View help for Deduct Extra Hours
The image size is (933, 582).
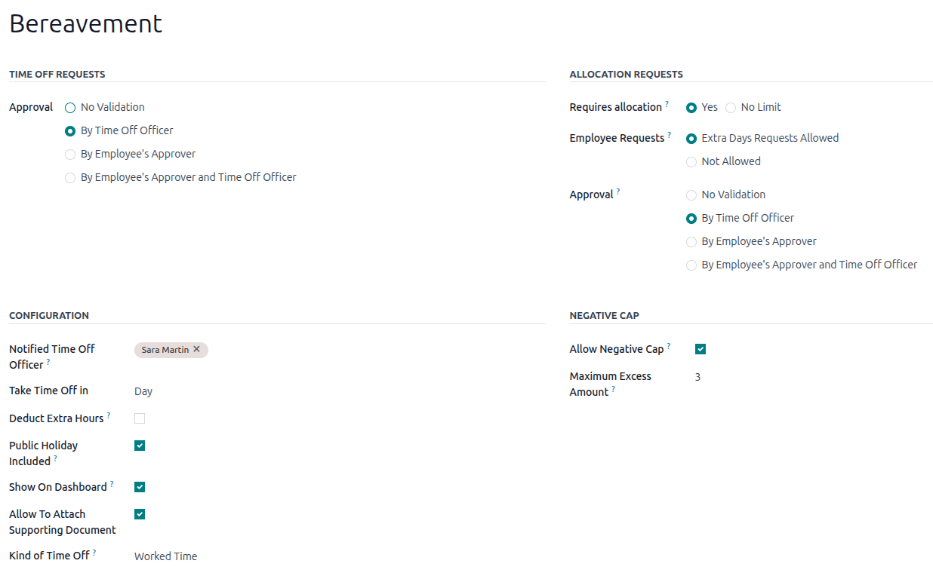pos(110,414)
